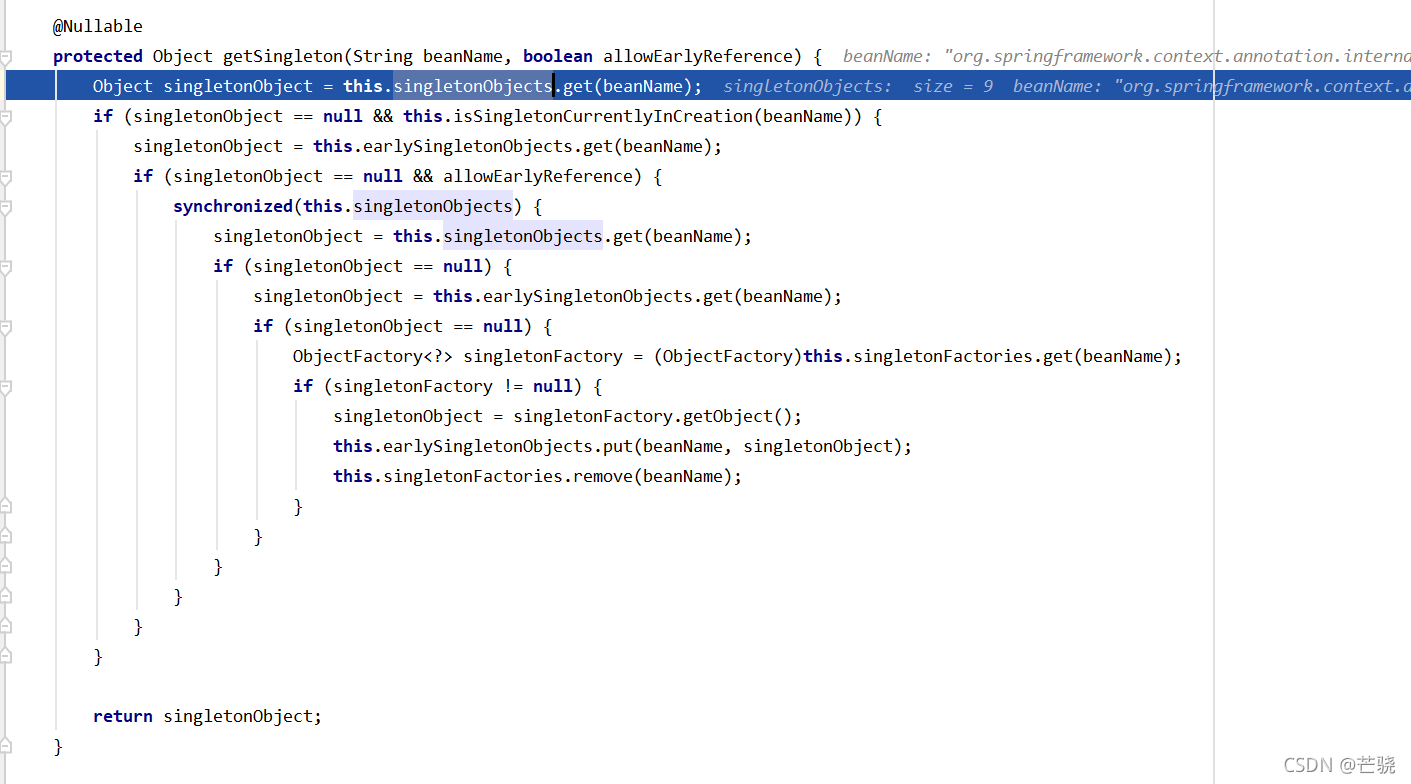
Task: Click fold-end marker at method's final brace
Action: [5, 747]
